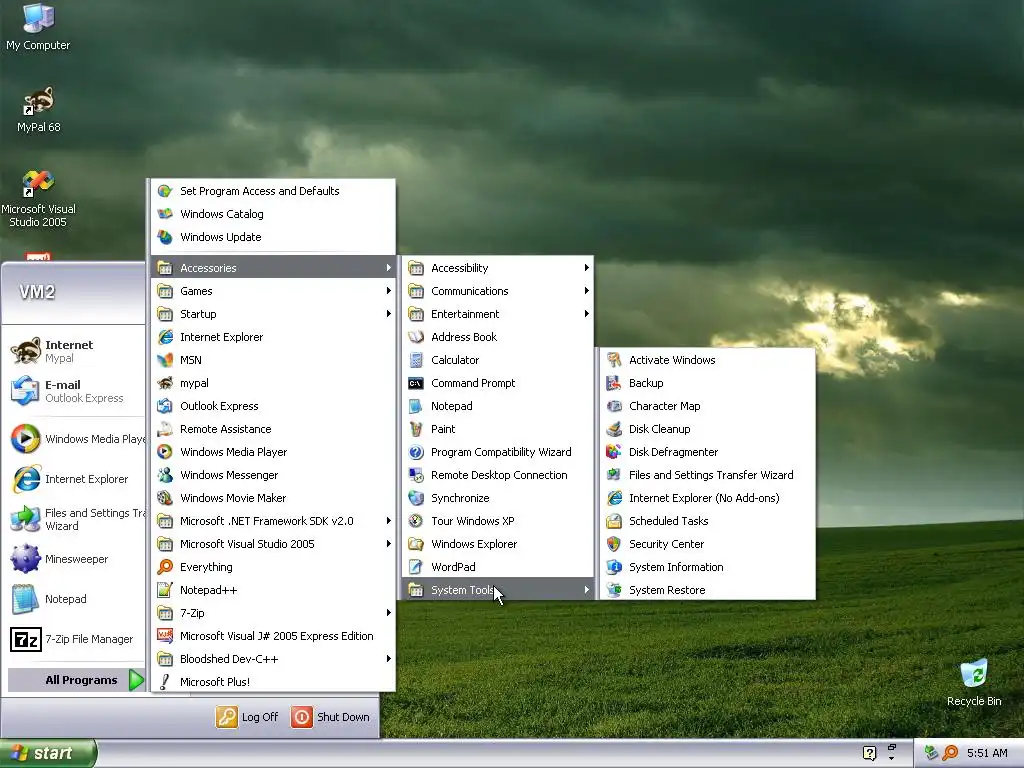The width and height of the screenshot is (1024, 768).
Task: Open System Information icon
Action: click(x=614, y=567)
